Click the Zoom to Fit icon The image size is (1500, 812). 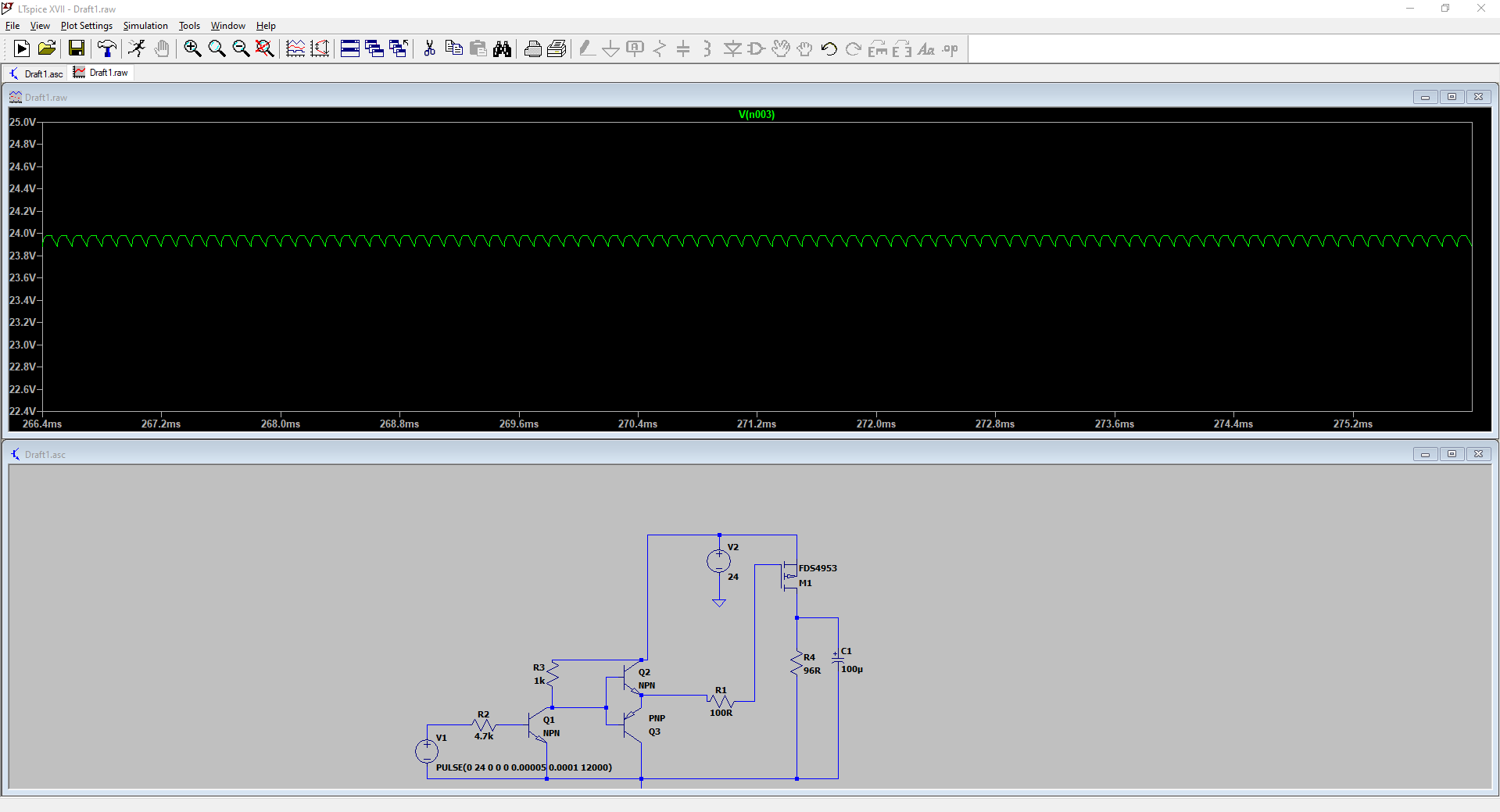point(265,49)
